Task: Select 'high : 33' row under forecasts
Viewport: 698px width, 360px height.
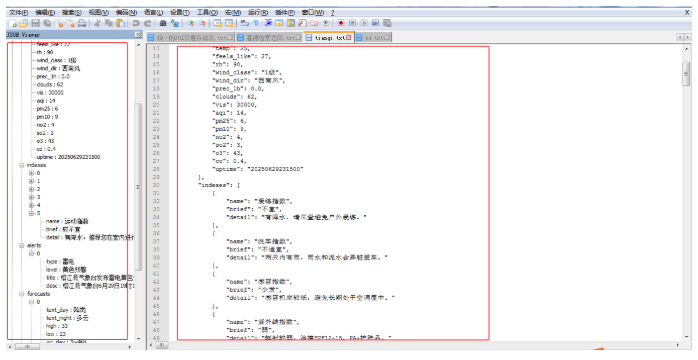Action: [57, 326]
